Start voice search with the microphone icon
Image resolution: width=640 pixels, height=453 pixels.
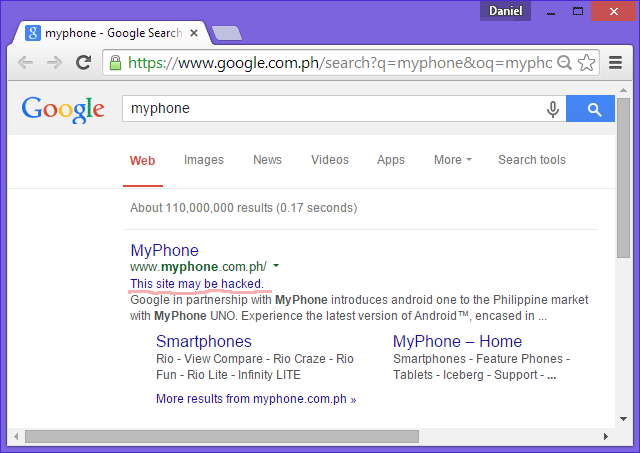tap(553, 109)
